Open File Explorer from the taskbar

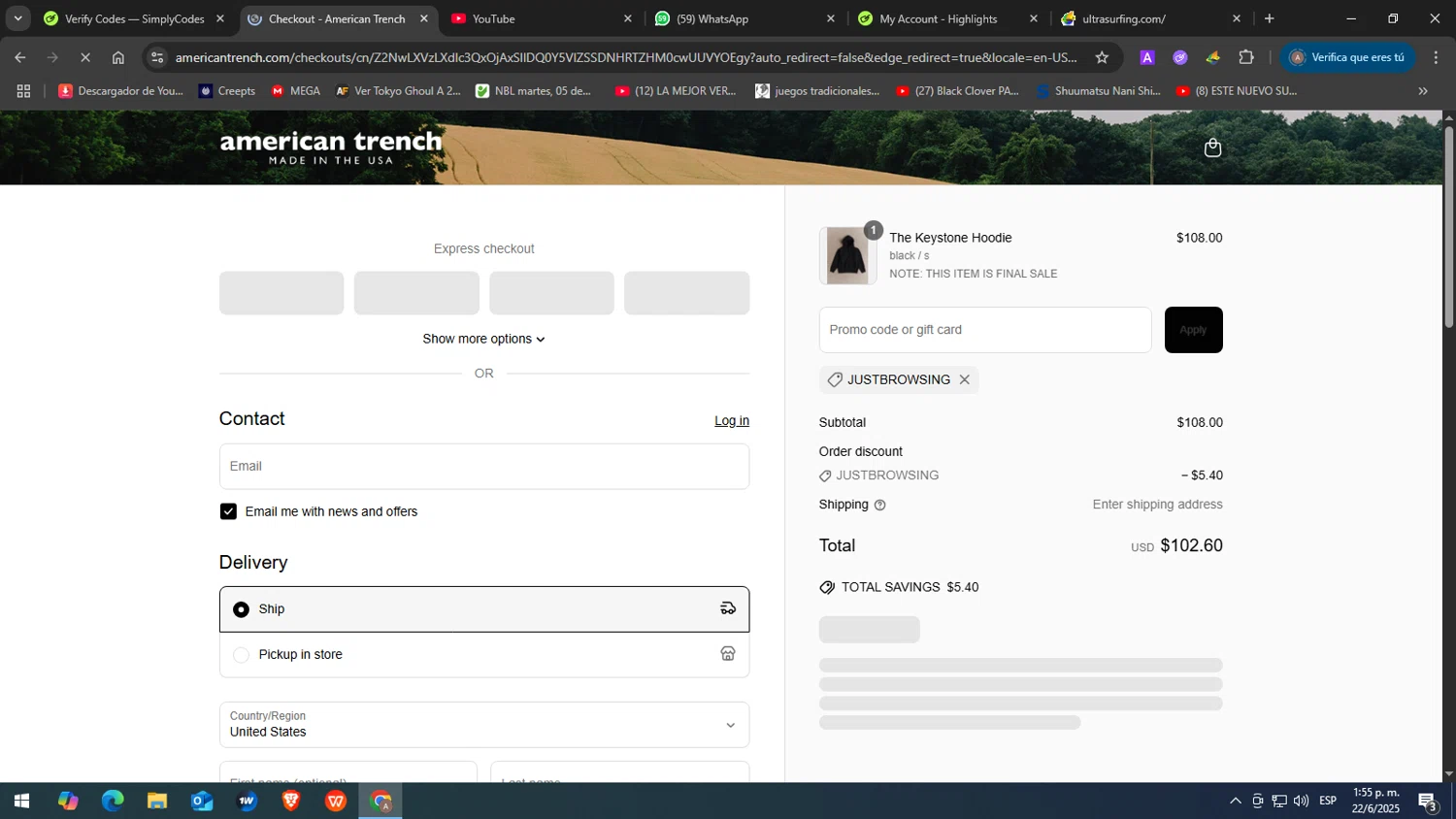click(157, 801)
